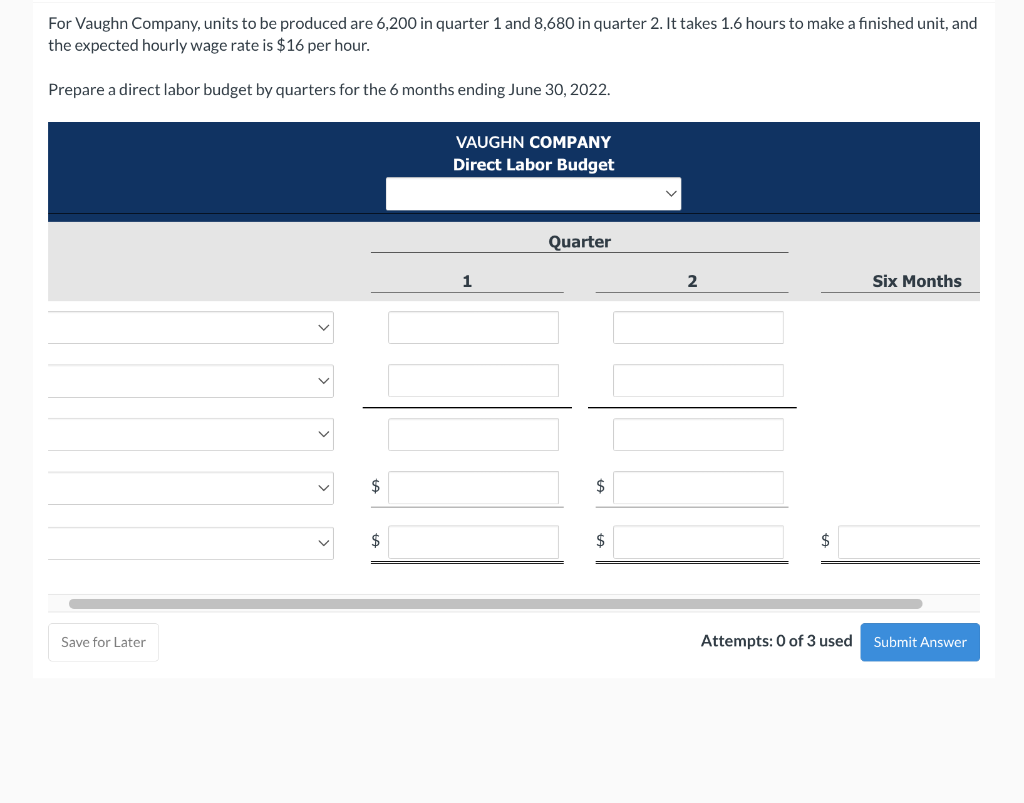Viewport: 1024px width, 803px height.
Task: Click the Six Months total input field
Action: (909, 542)
